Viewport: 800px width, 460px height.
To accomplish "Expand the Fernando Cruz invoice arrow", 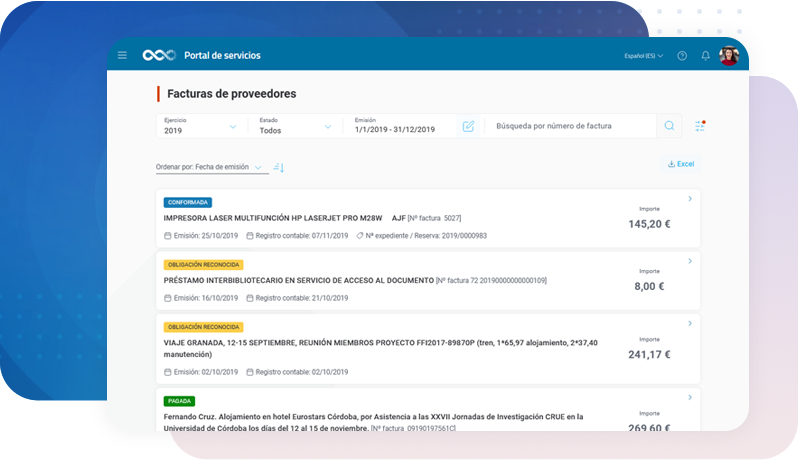I will 690,397.
